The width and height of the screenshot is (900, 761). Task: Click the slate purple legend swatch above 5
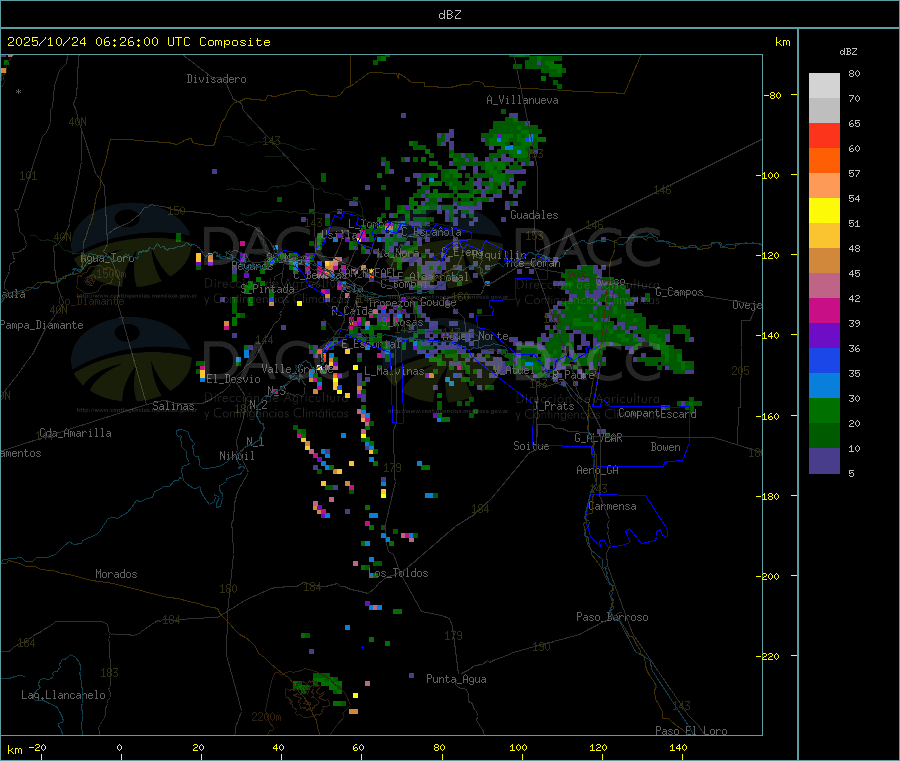pyautogui.click(x=824, y=461)
